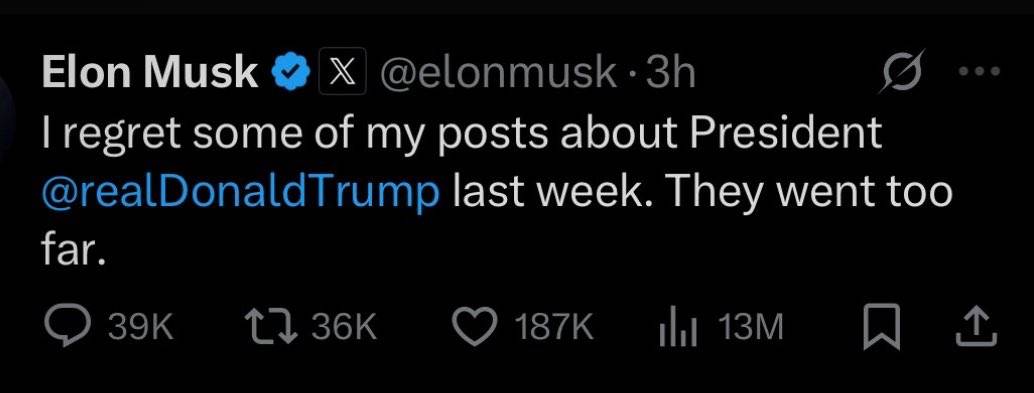1034x393 pixels.
Task: Click the reply speech bubble icon
Action: click(66, 328)
